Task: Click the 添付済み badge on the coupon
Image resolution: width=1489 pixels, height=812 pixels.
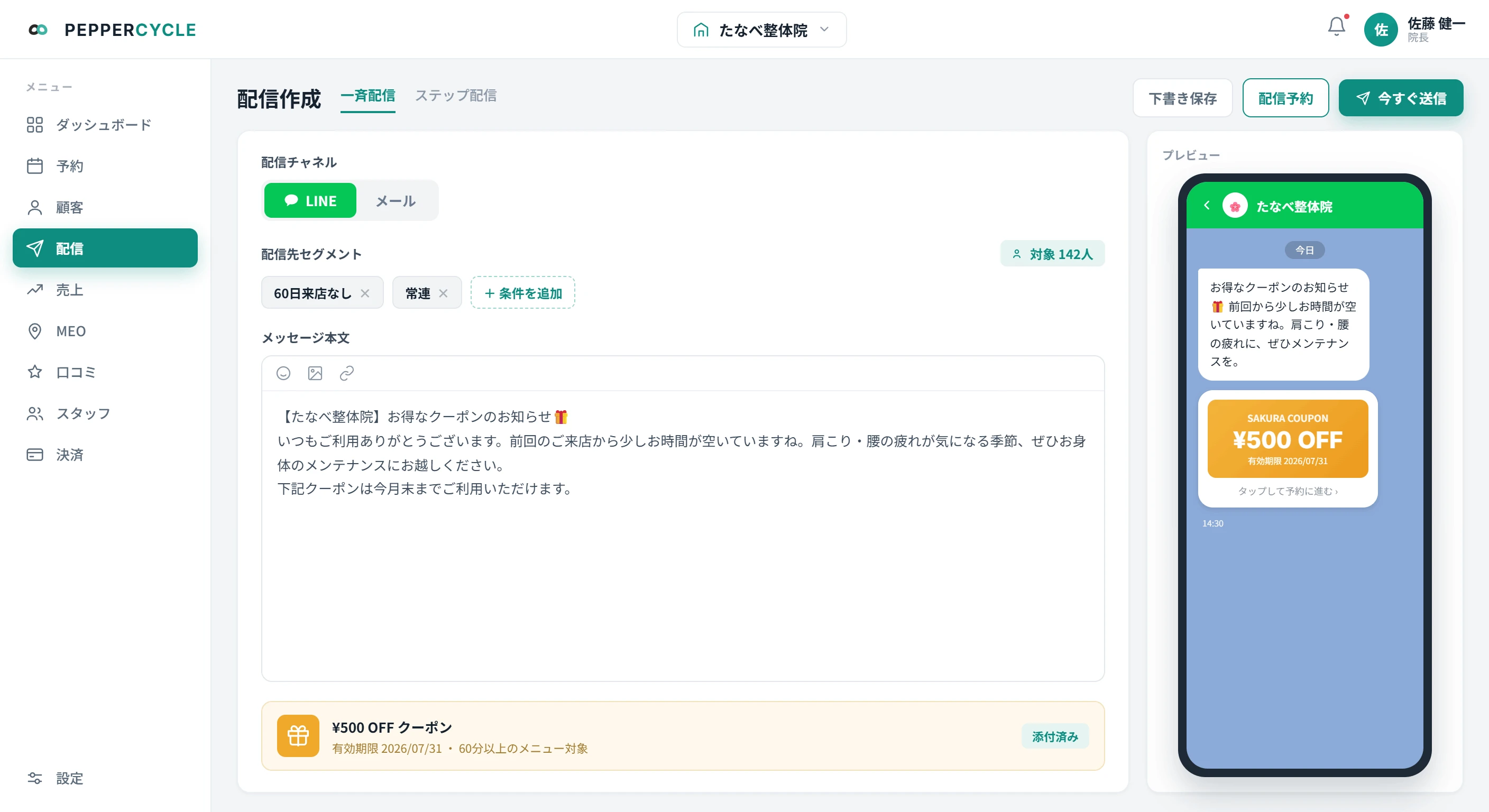Action: [1055, 736]
